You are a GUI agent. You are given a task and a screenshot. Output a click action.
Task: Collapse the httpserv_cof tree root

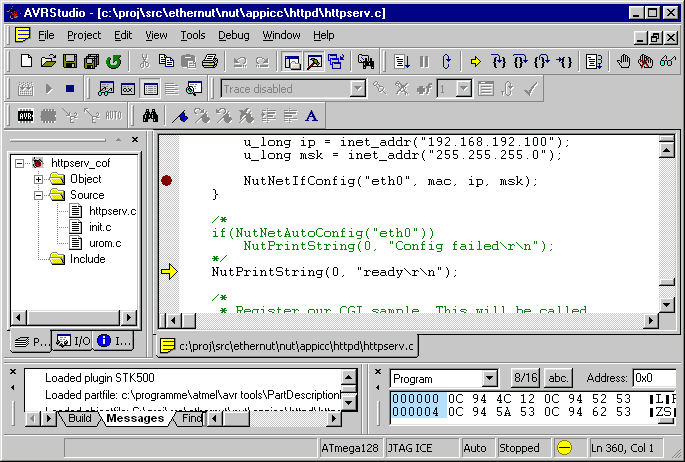[19, 163]
